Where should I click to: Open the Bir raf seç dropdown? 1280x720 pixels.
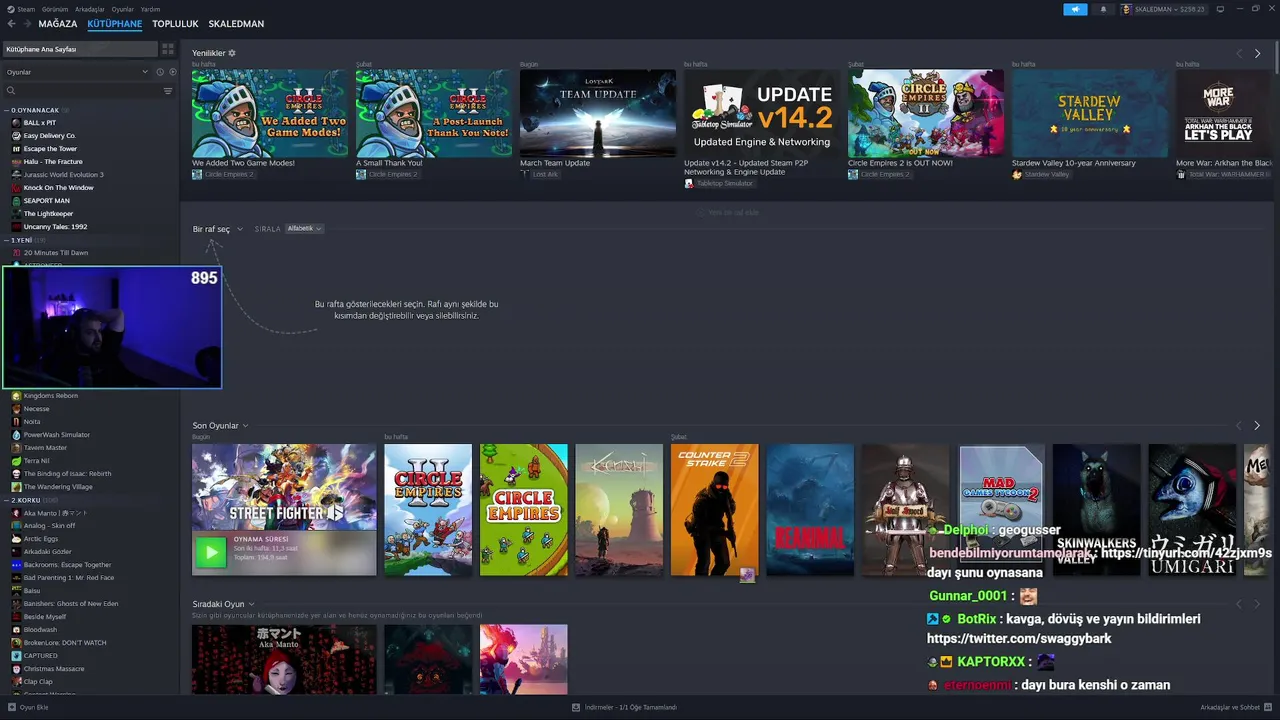pos(218,229)
